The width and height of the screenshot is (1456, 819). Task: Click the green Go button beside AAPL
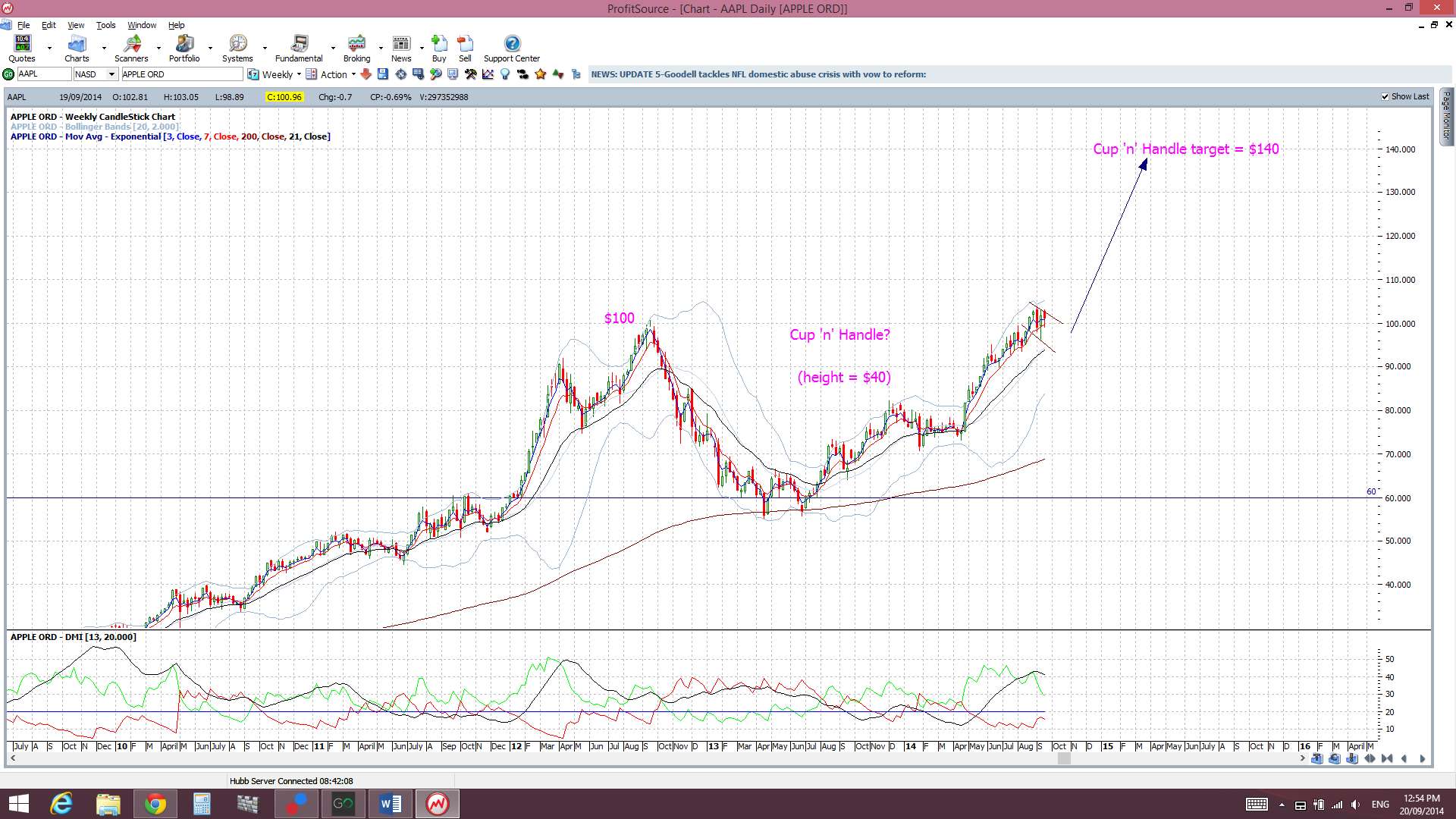pyautogui.click(x=8, y=74)
